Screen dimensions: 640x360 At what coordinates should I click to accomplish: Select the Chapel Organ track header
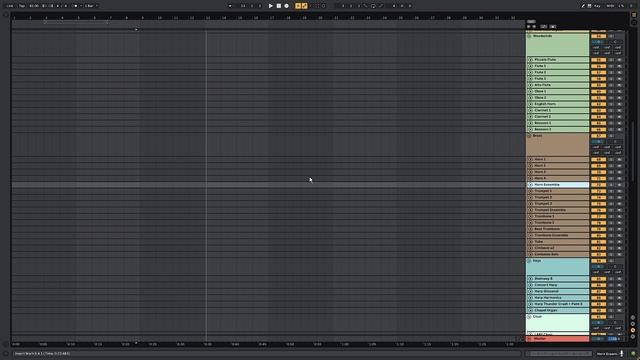tap(557, 310)
